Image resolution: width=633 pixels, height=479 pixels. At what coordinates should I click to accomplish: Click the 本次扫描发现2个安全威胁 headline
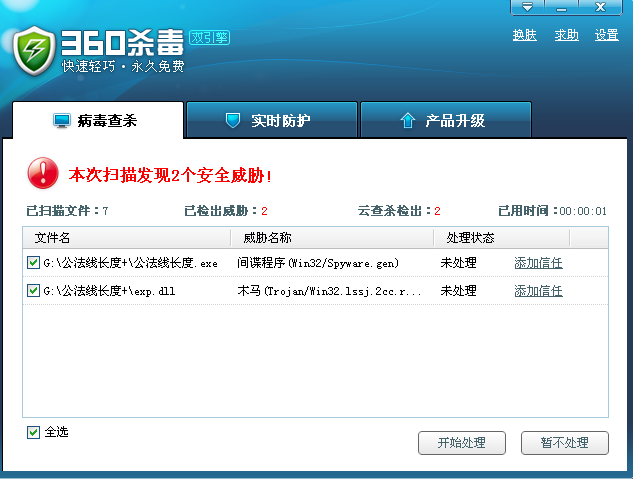coord(170,176)
